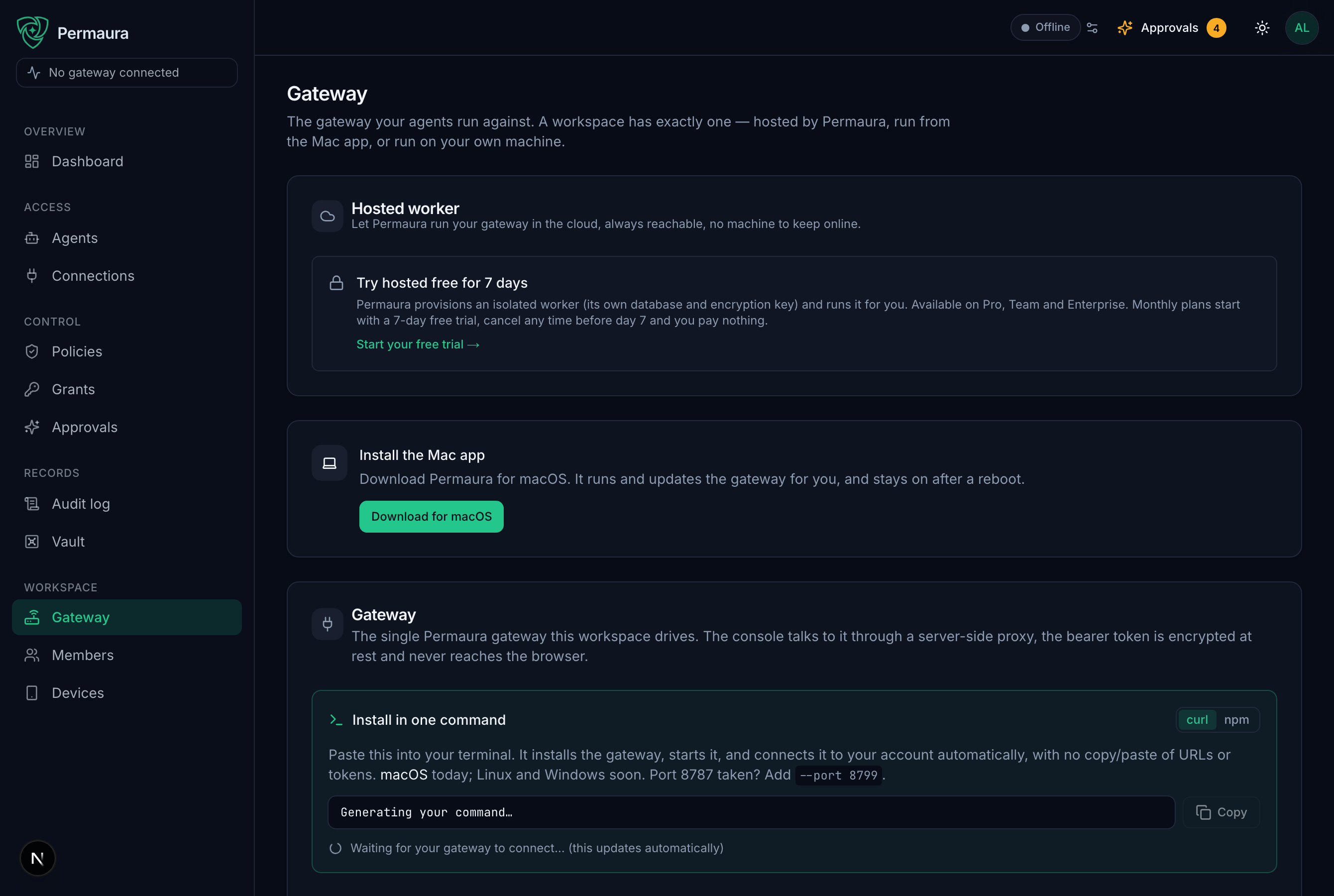This screenshot has width=1334, height=896.
Task: Click the Audit log scroll icon
Action: [x=32, y=503]
